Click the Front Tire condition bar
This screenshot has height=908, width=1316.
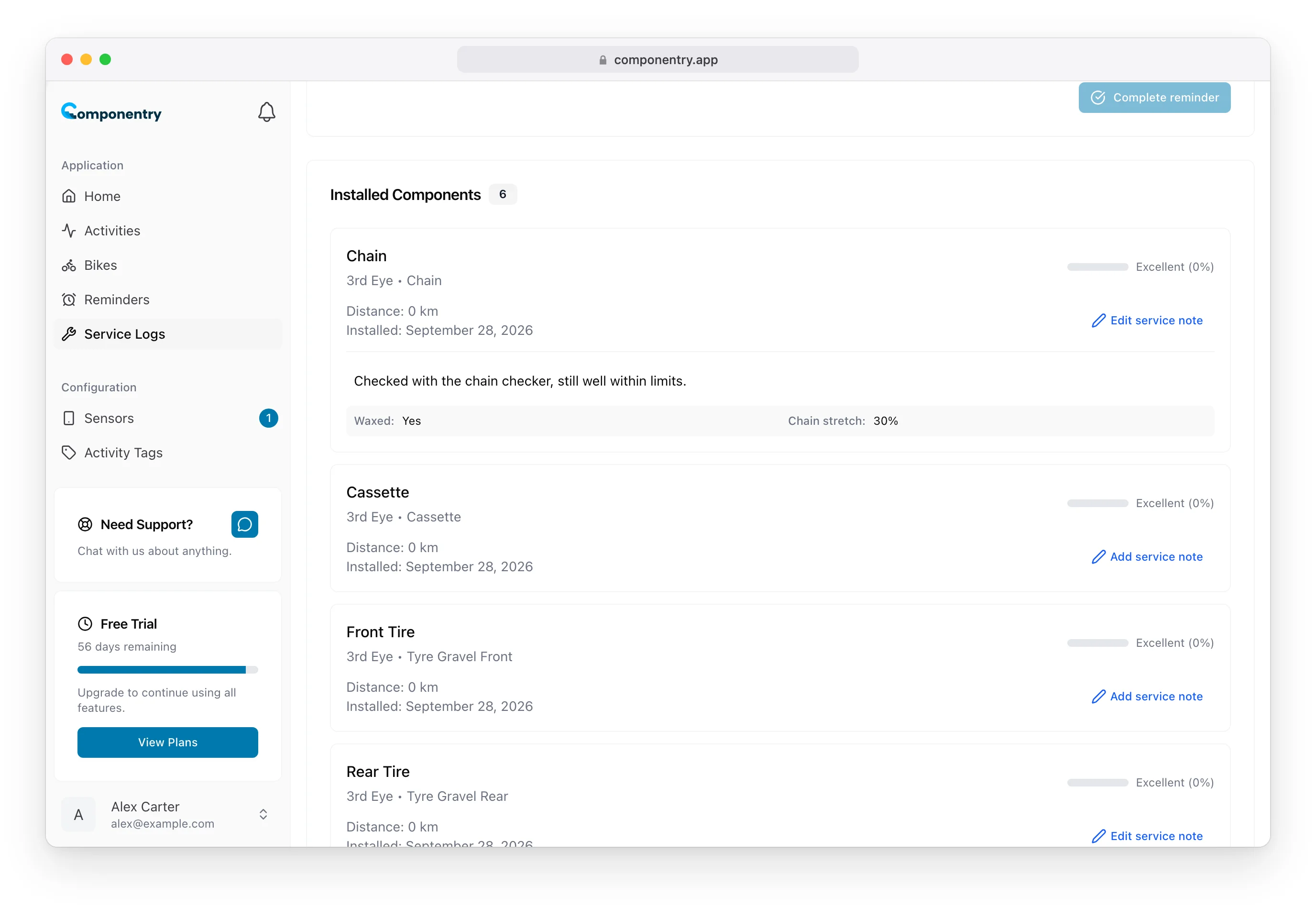pyautogui.click(x=1097, y=643)
